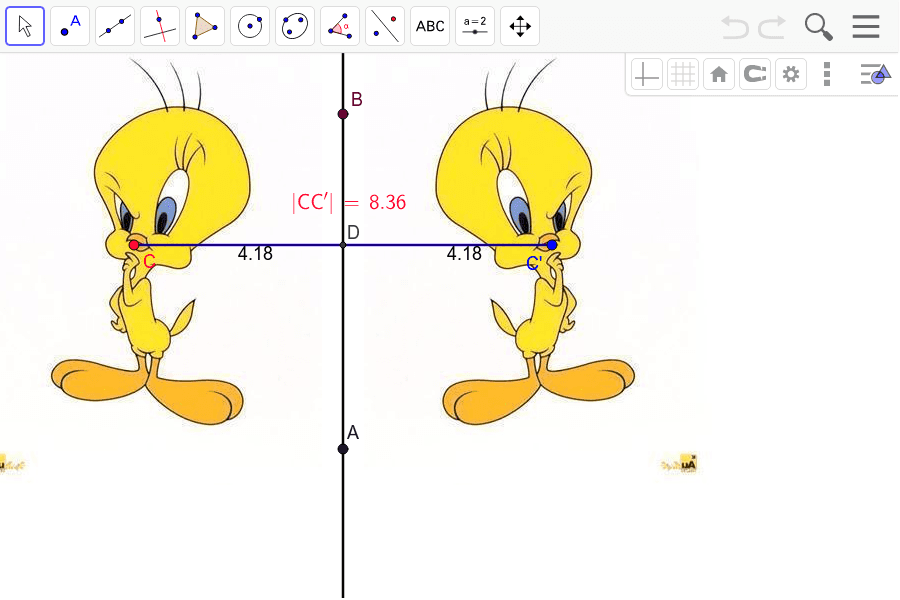Select midpoint D on the segment
Viewport: 900px width, 600px height.
pyautogui.click(x=343, y=245)
